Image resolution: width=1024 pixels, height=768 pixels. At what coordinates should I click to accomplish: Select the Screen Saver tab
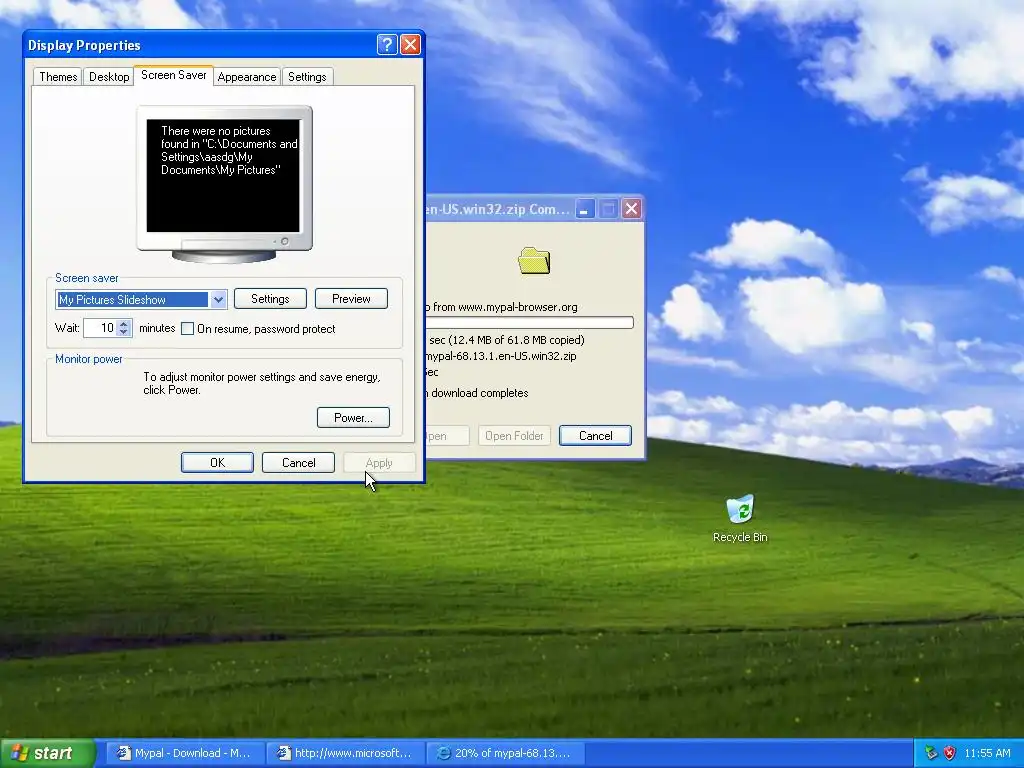point(173,75)
